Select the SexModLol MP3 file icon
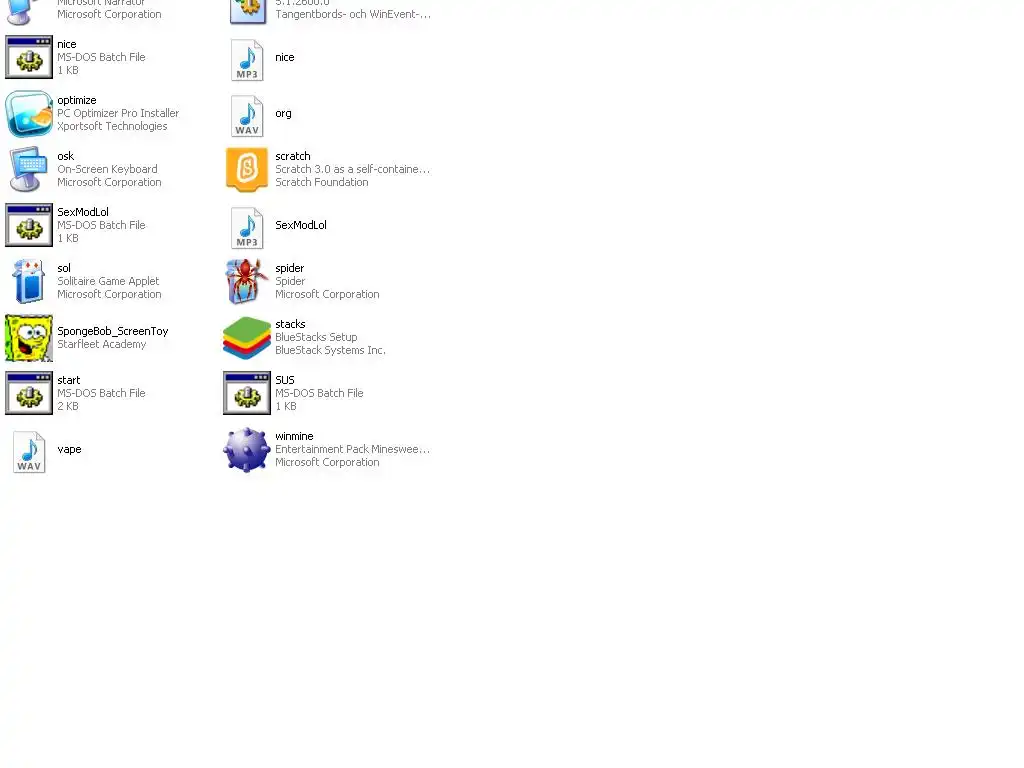1024x768 pixels. (x=247, y=228)
